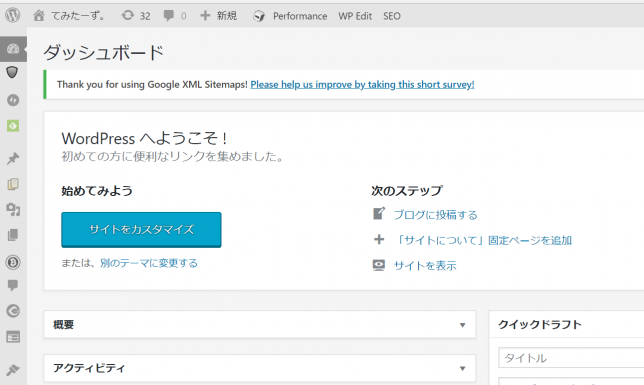Screen dimensions: 644x385
Task: Click monitor icon next to サイトを表示
Action: [x=379, y=265]
